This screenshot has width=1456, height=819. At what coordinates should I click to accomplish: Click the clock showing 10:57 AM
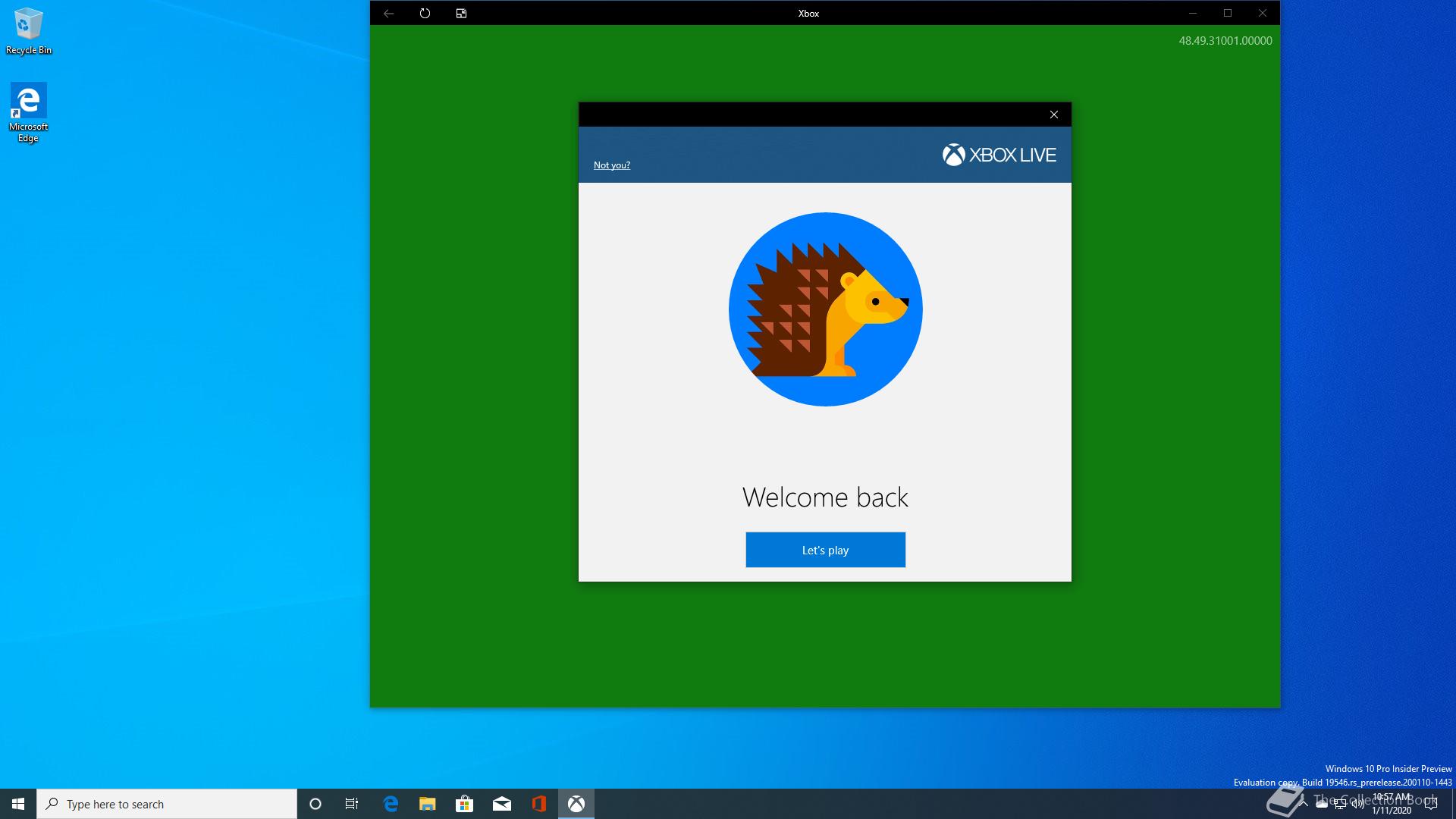(1392, 804)
